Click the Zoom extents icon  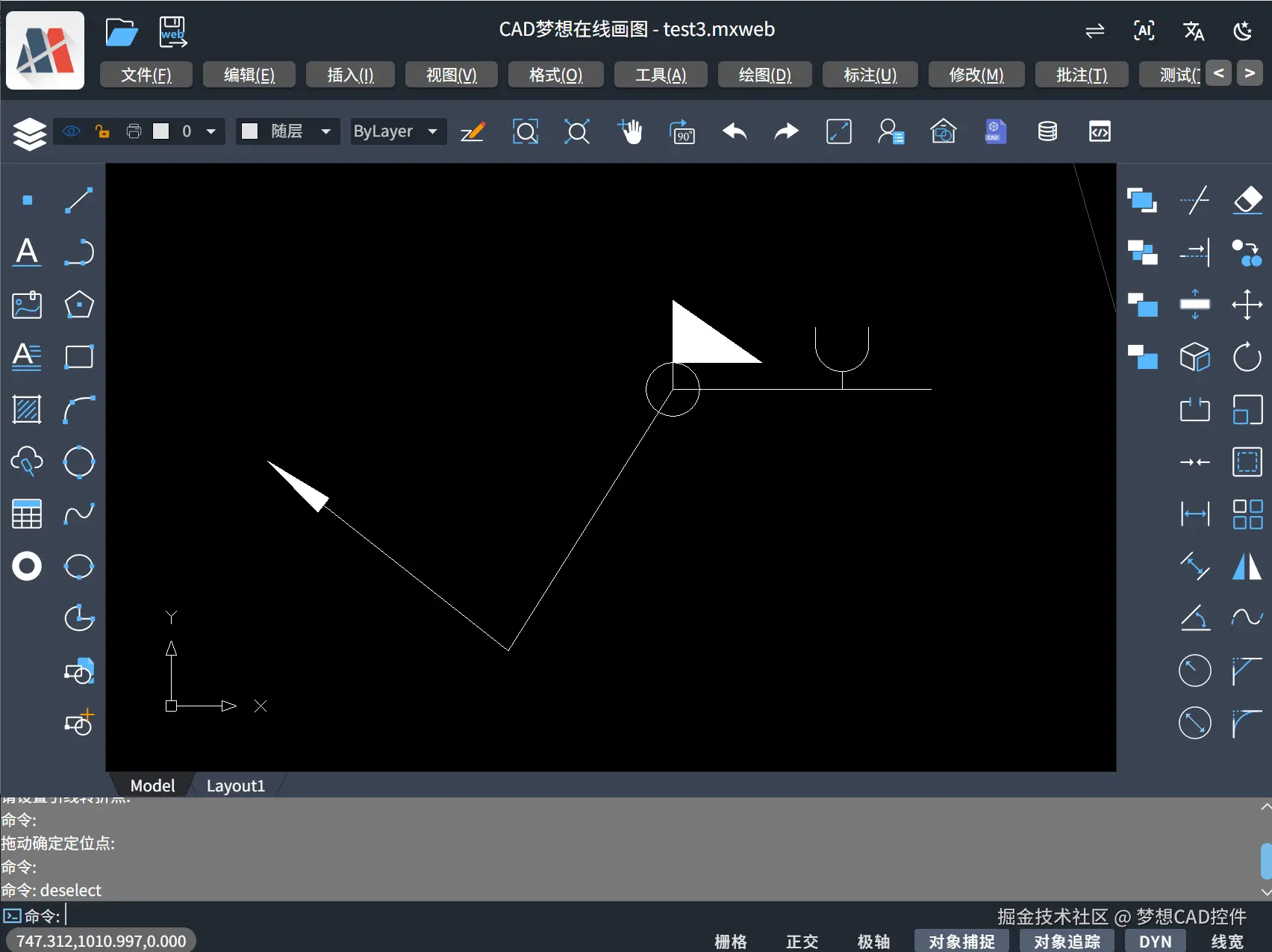[577, 132]
